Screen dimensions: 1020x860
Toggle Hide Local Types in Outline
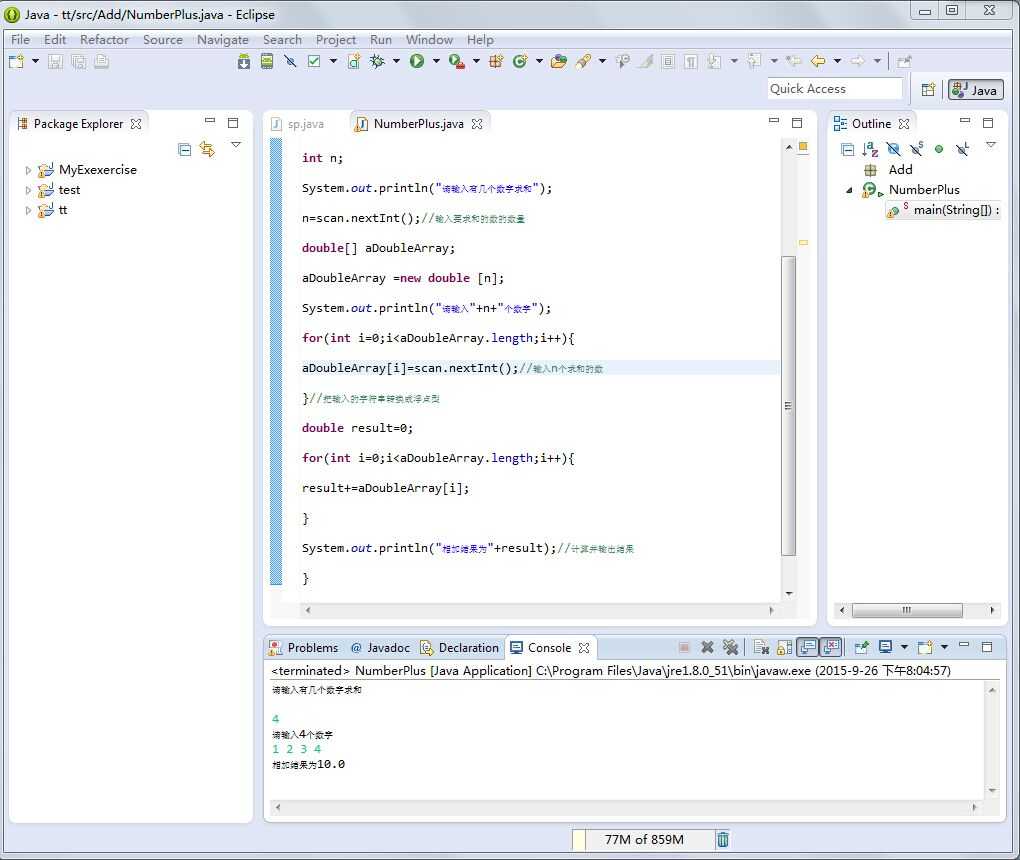[x=963, y=149]
